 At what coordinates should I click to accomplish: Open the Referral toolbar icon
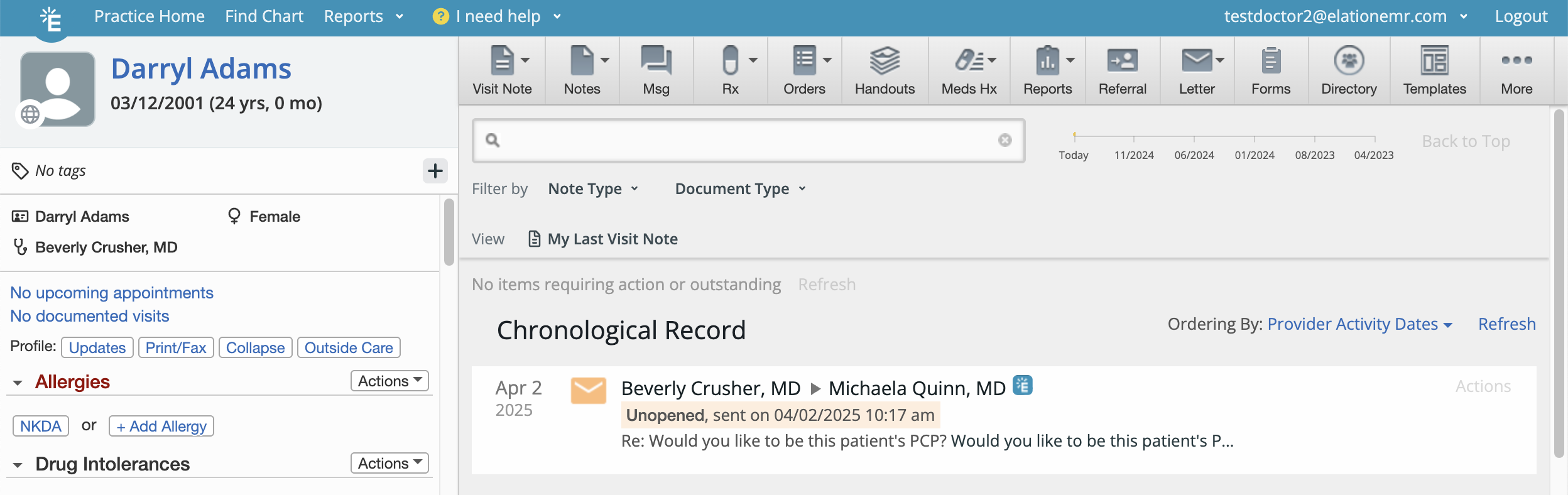1122,62
